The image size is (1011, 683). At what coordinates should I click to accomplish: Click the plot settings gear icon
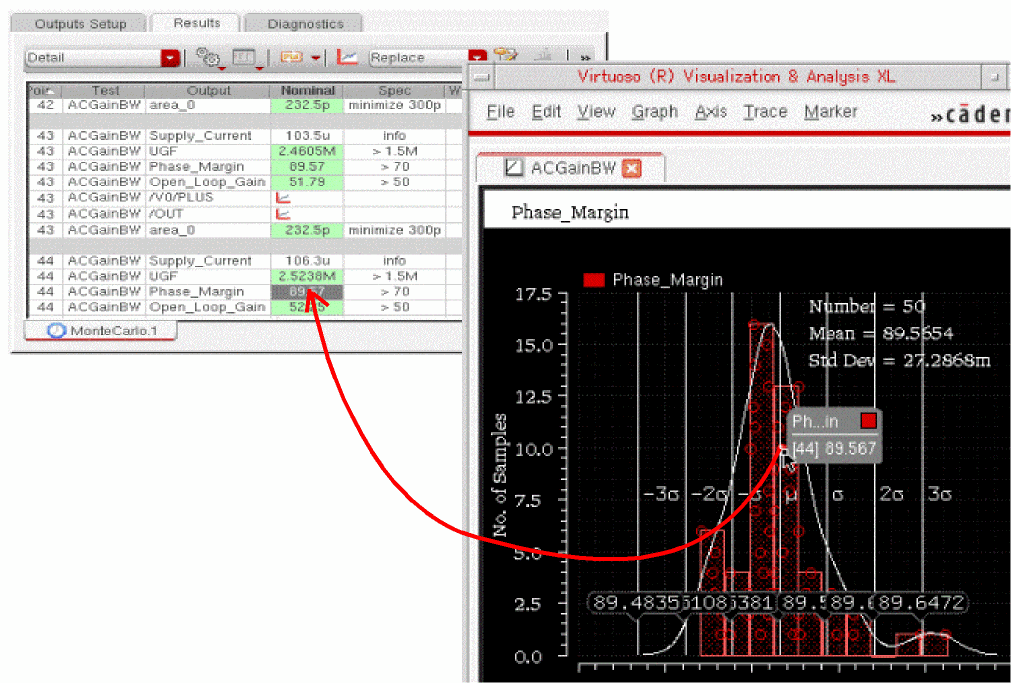pyautogui.click(x=207, y=57)
